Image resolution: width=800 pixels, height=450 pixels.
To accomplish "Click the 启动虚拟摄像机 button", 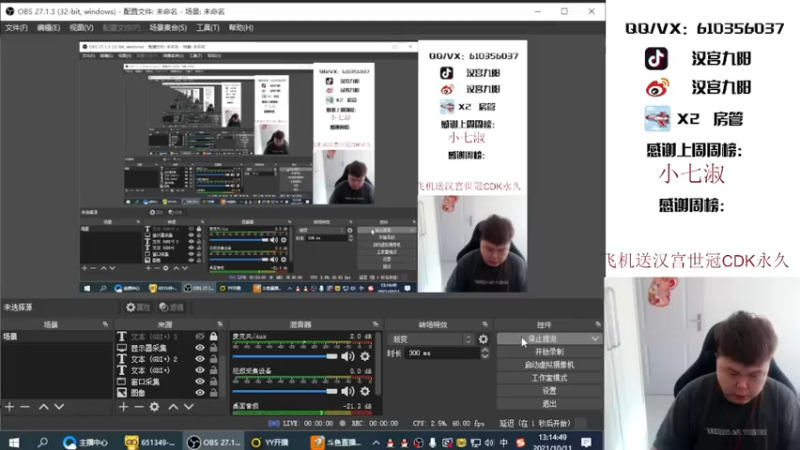I will tap(549, 365).
